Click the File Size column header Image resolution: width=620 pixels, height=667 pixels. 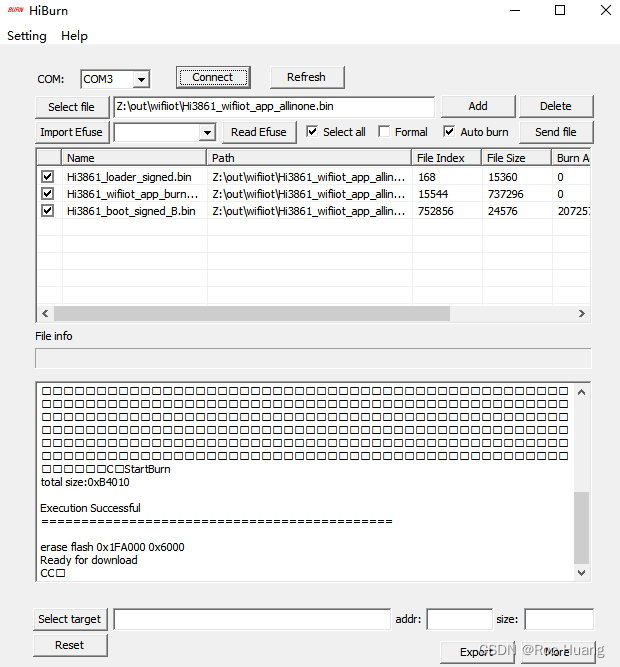516,158
